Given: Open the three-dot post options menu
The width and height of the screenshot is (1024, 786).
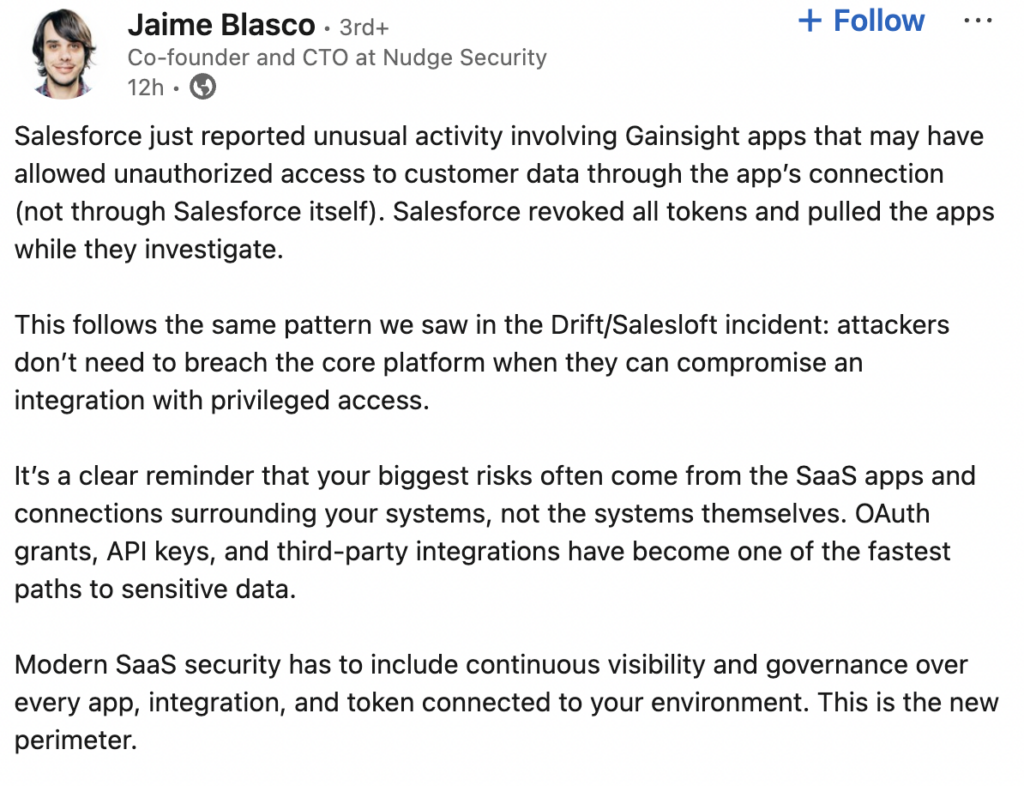Looking at the screenshot, I should 977,20.
